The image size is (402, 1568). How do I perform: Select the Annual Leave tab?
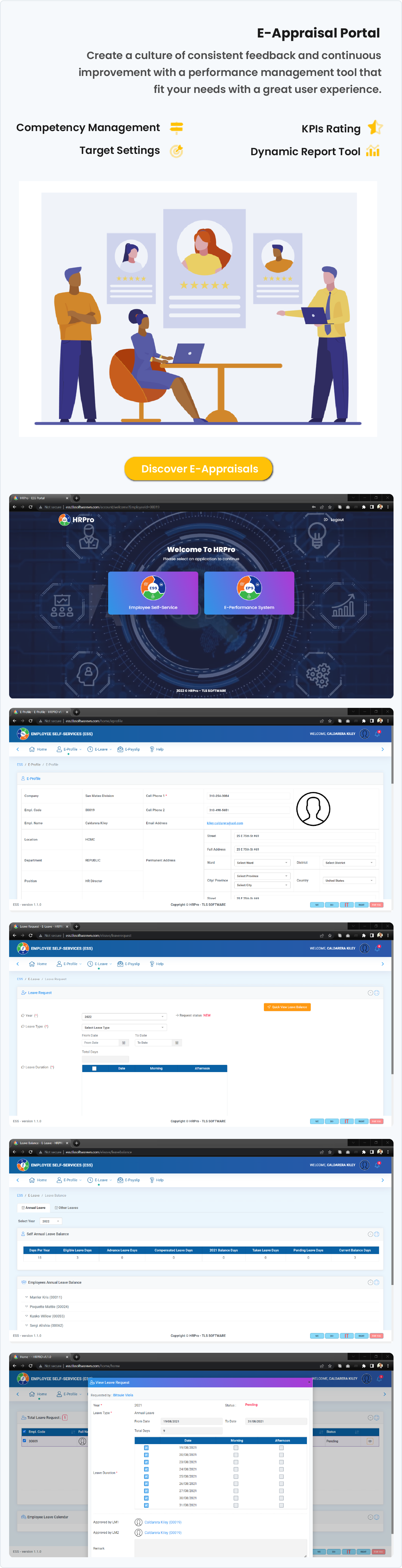tap(34, 1208)
